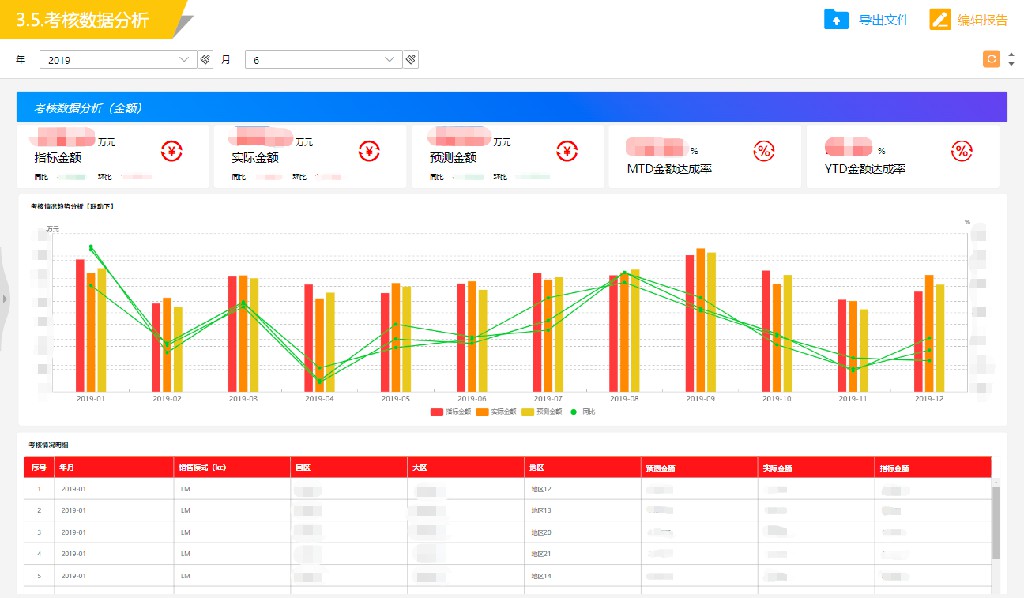Click the yuan icon on 实际金额 card
Viewport: 1024px width, 598px height.
[370, 151]
